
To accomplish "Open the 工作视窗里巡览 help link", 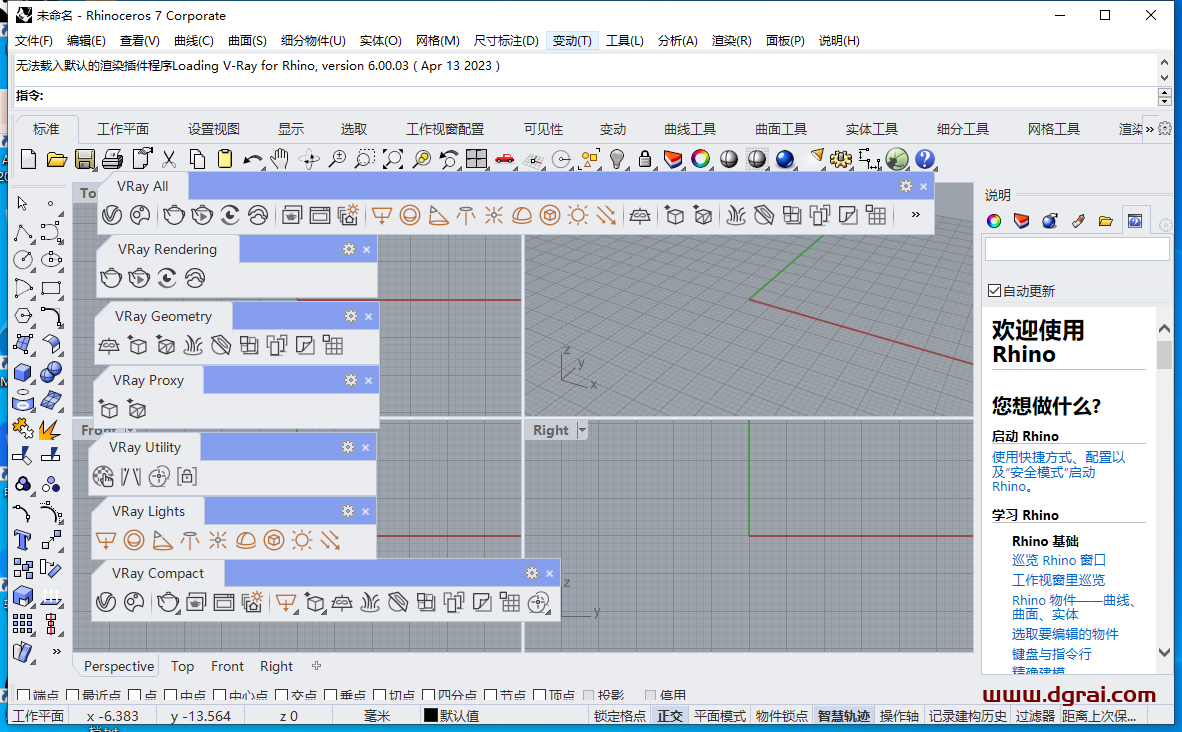I will click(x=1058, y=580).
